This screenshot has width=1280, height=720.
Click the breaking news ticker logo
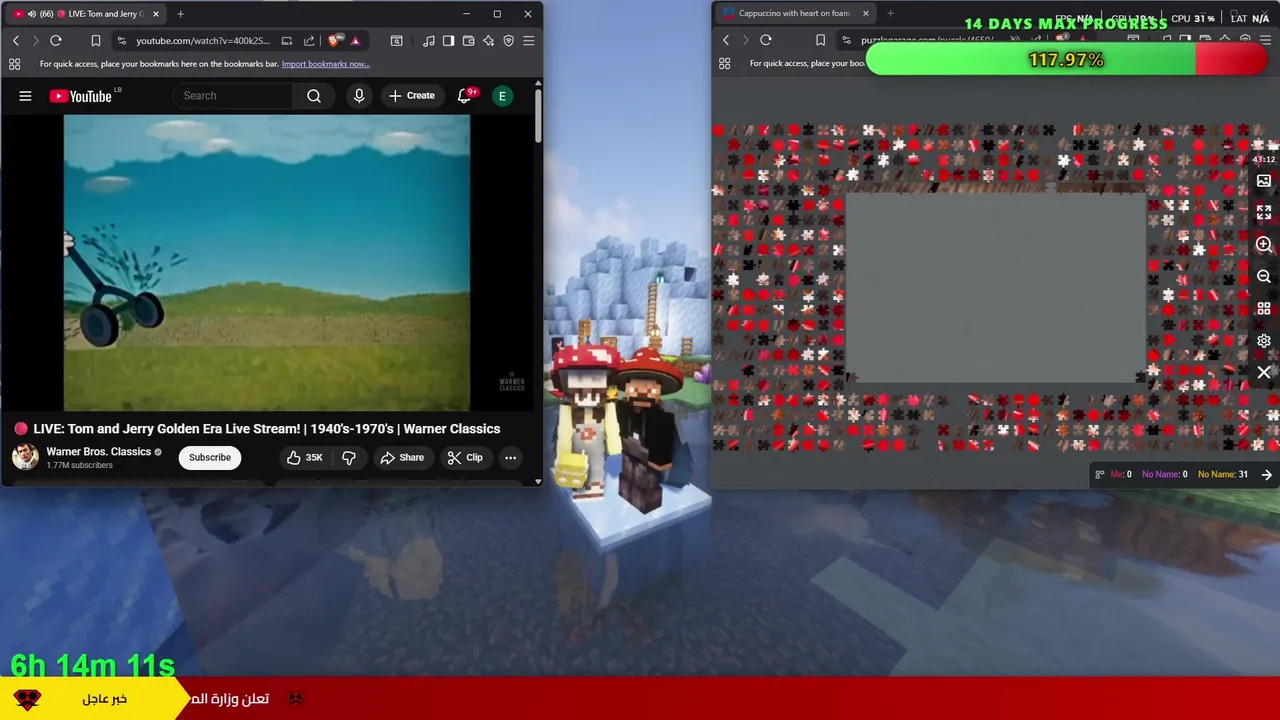click(x=27, y=699)
